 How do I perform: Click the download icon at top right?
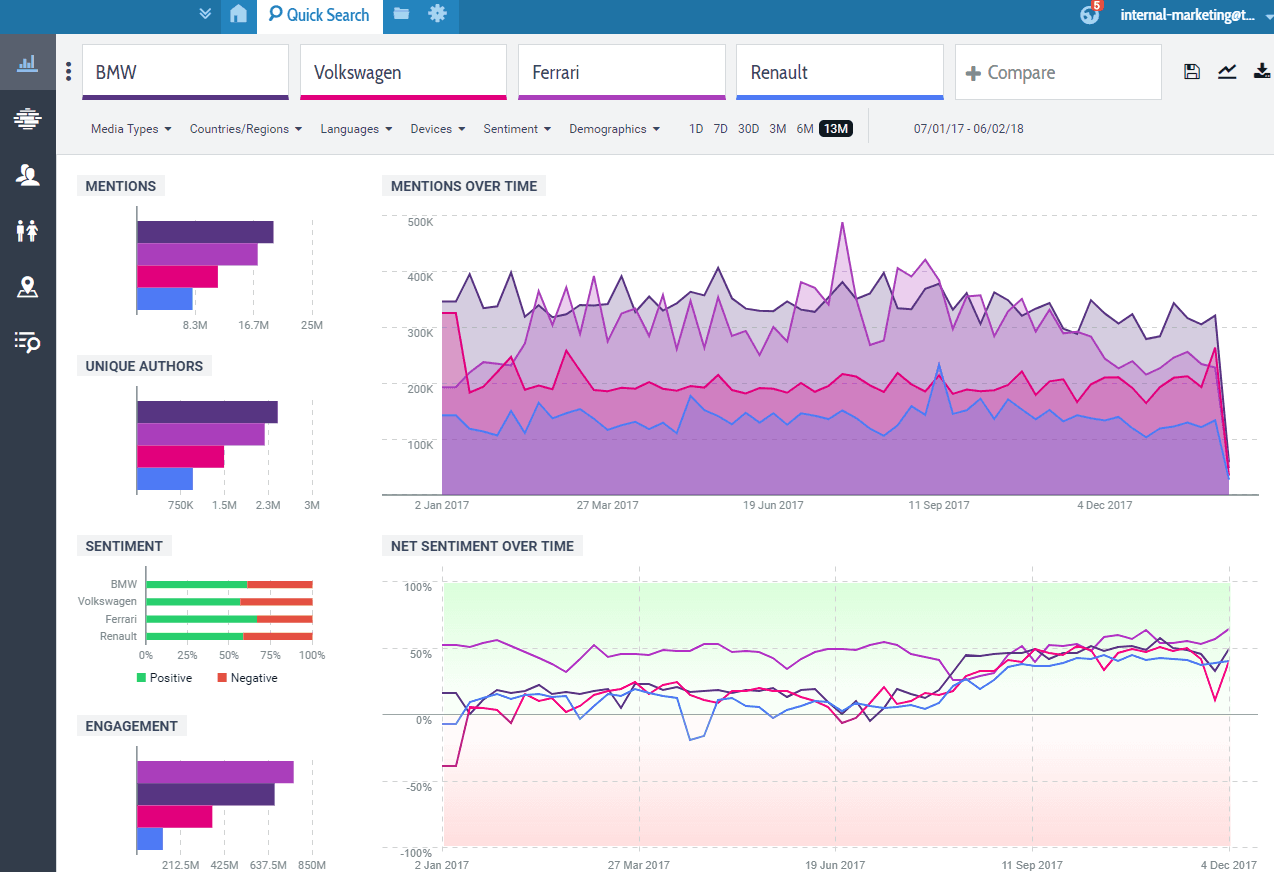pyautogui.click(x=1262, y=71)
